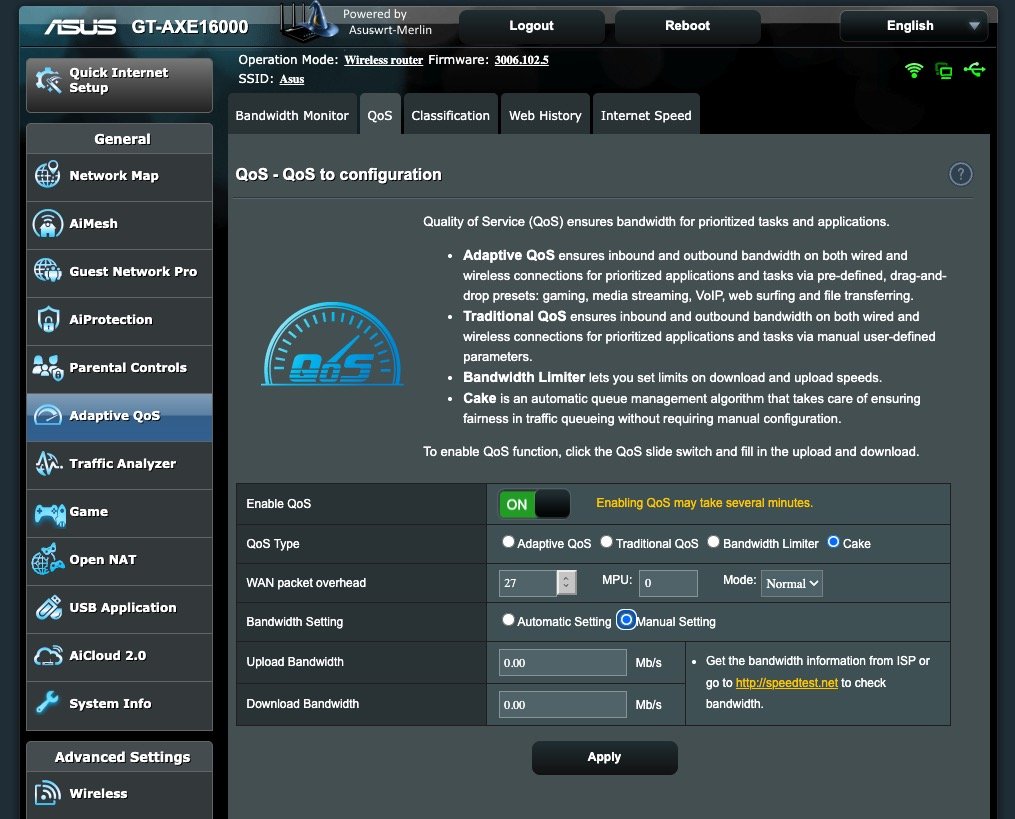
Task: Open Parental Controls icon in sidebar
Action: [47, 367]
